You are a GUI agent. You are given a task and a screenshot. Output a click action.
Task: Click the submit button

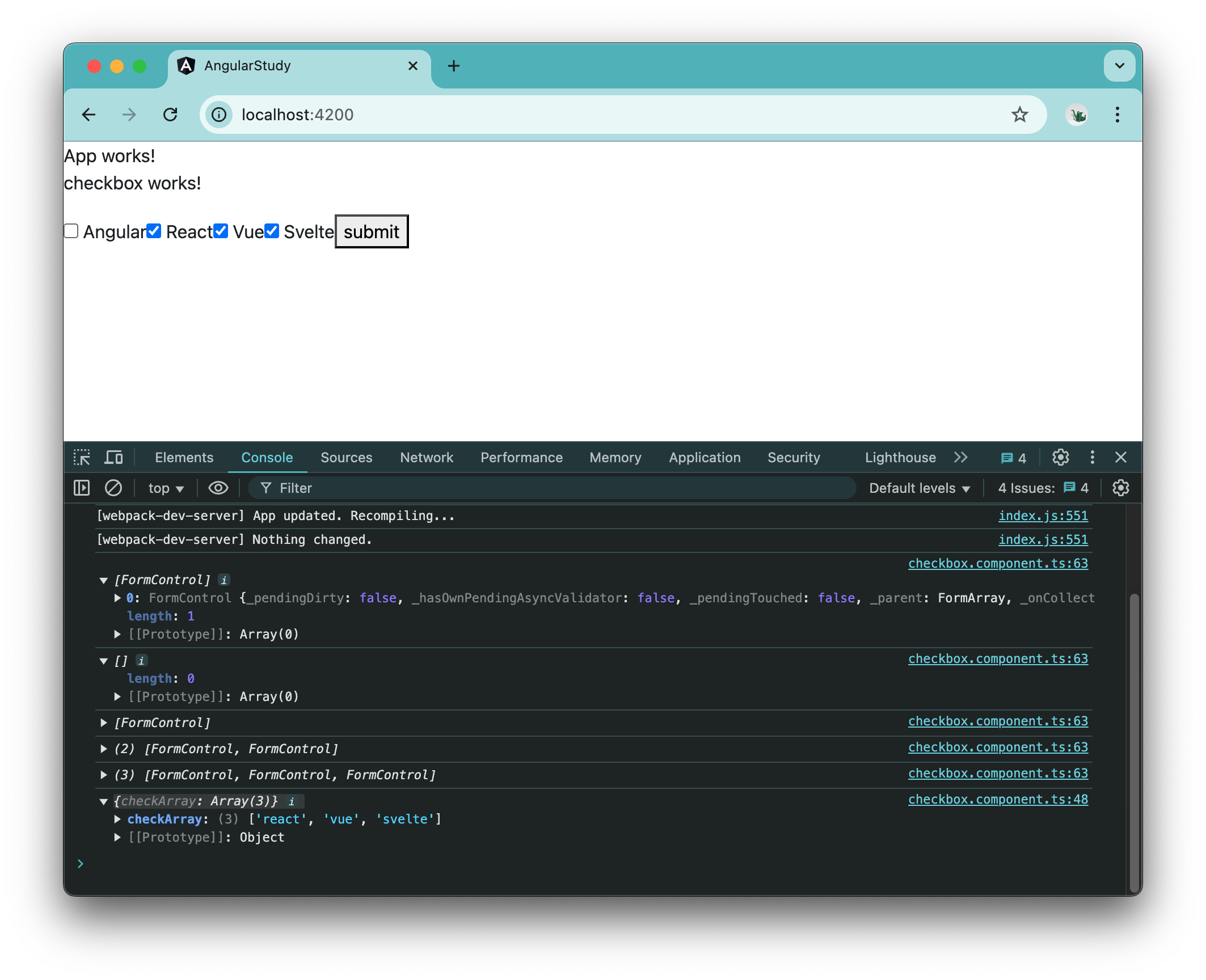tap(371, 231)
